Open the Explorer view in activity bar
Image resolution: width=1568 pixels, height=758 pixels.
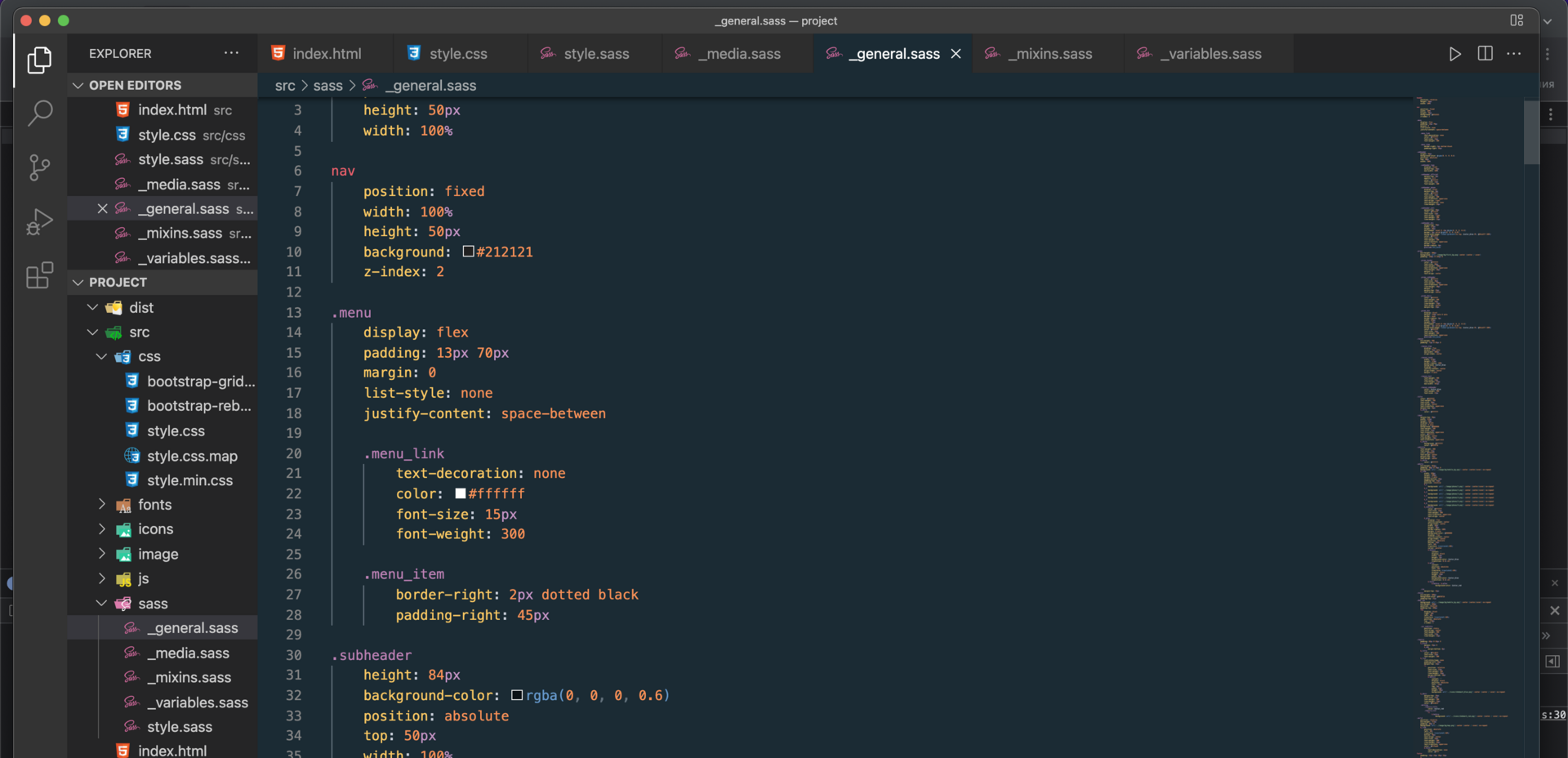(x=39, y=60)
